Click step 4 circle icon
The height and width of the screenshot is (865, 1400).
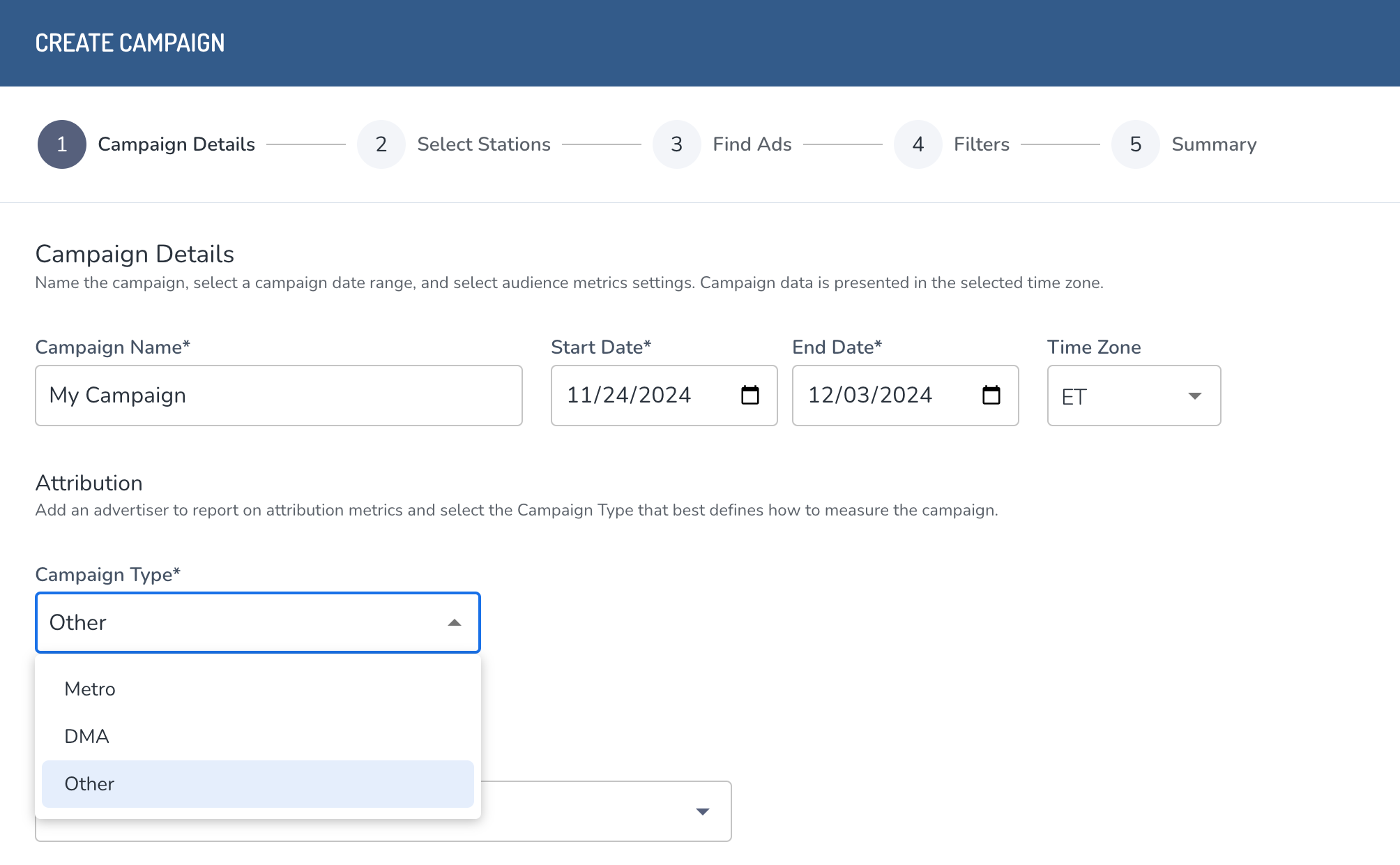click(x=918, y=144)
